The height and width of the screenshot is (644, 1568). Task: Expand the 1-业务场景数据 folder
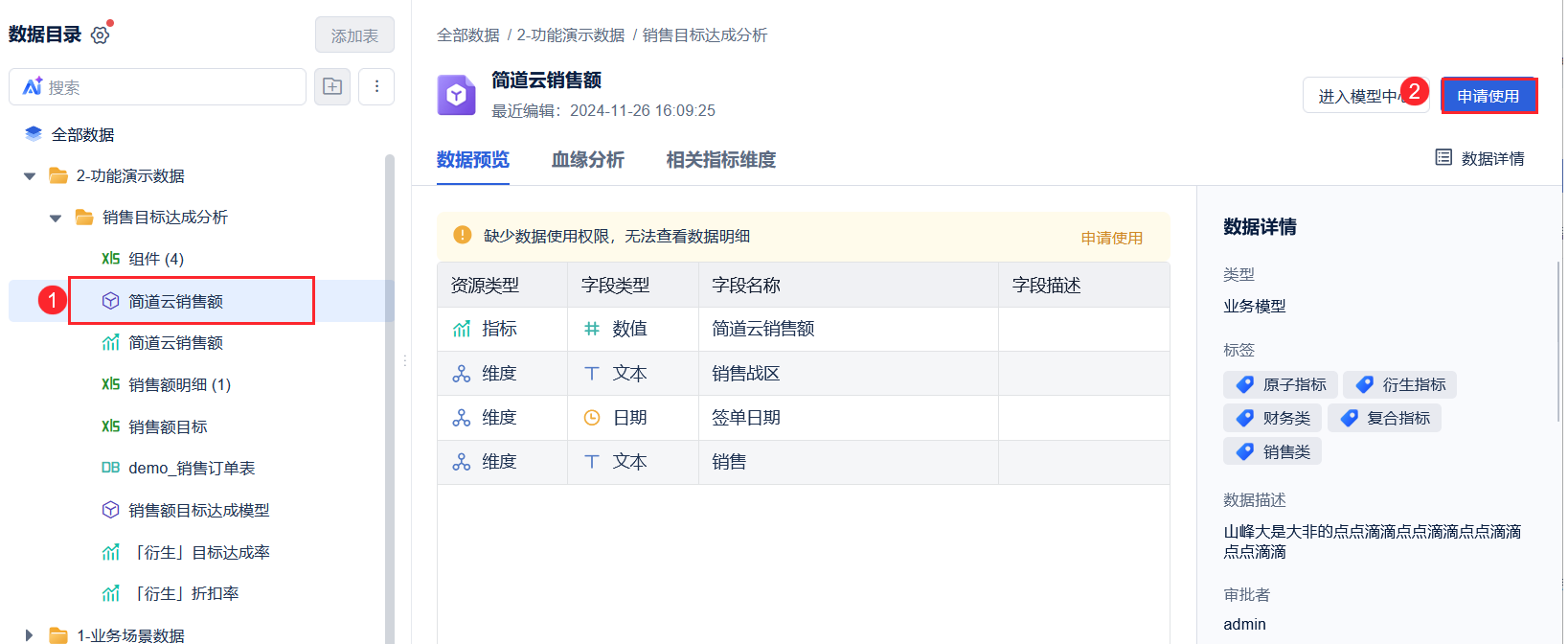pyautogui.click(x=30, y=634)
